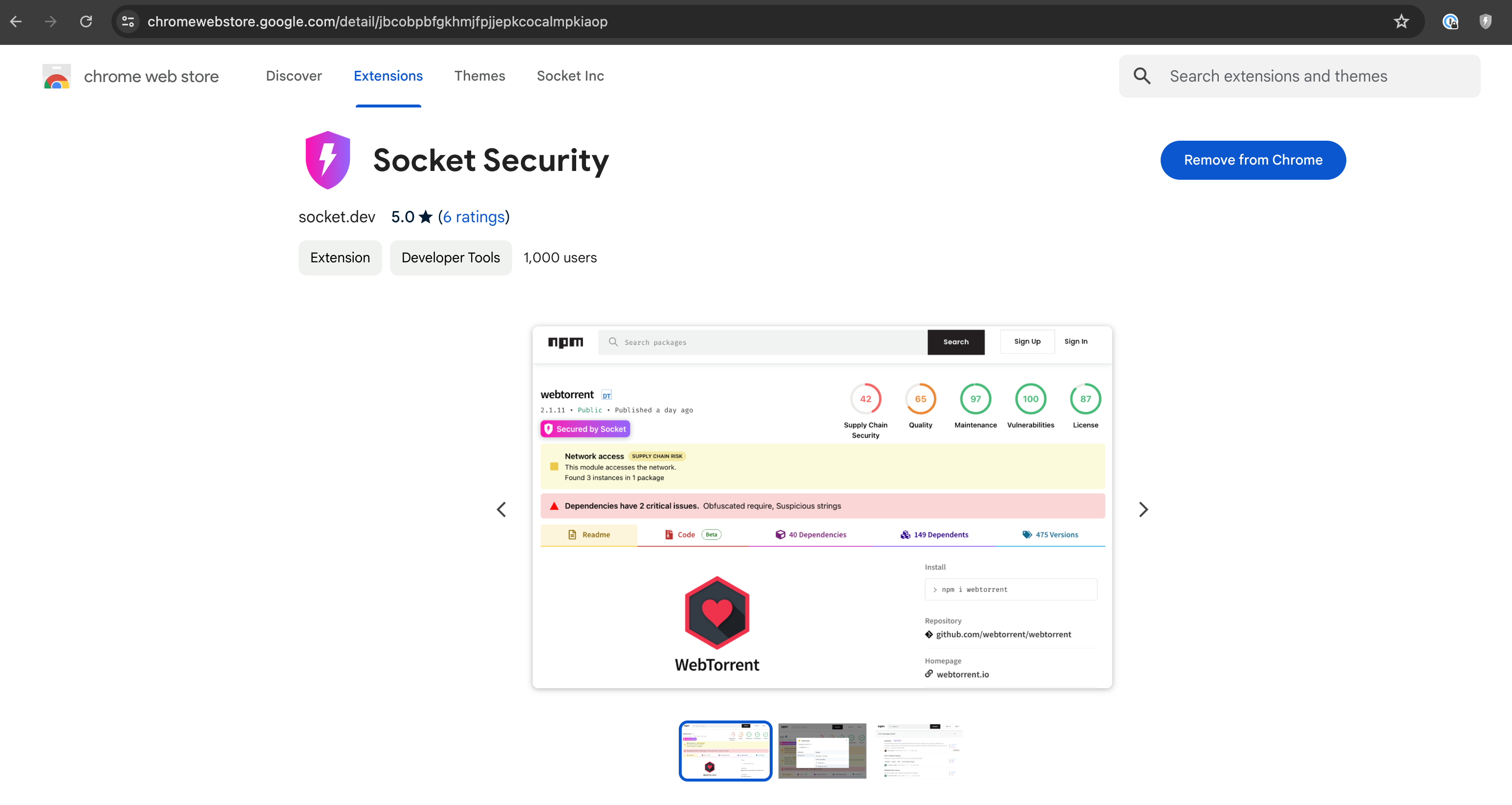Select the highlighted WebTorrent screenshot thumbnail

click(725, 751)
